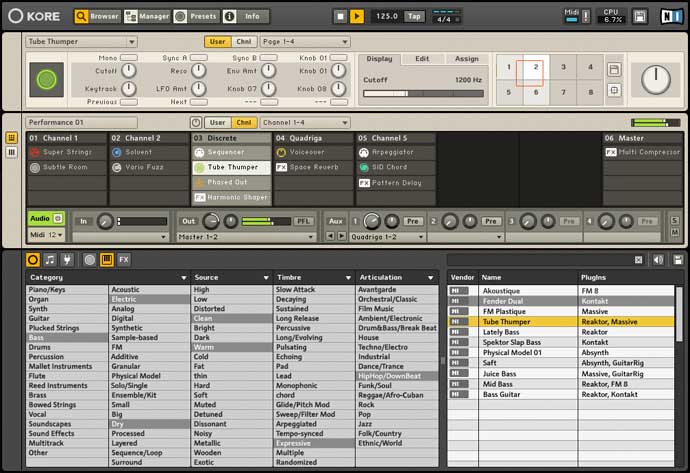This screenshot has height=473, width=690.
Task: Save search with browser floppy disk icon
Action: tap(678, 260)
